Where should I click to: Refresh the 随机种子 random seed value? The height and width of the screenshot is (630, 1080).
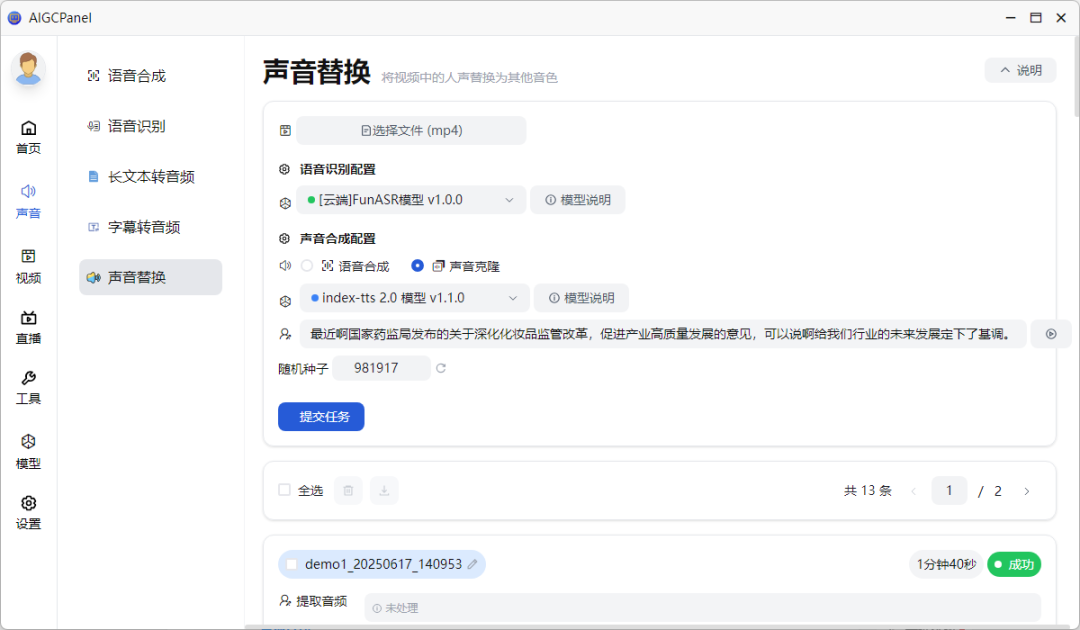[441, 368]
